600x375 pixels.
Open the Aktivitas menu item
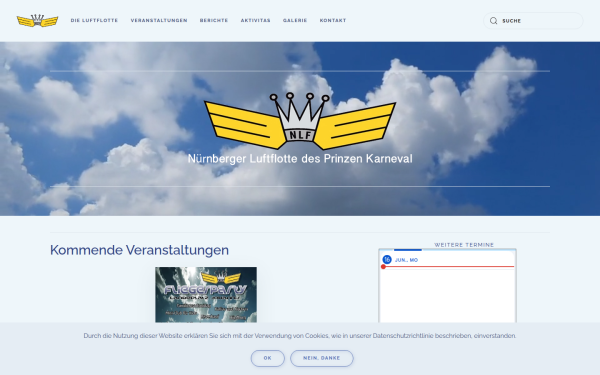256,21
